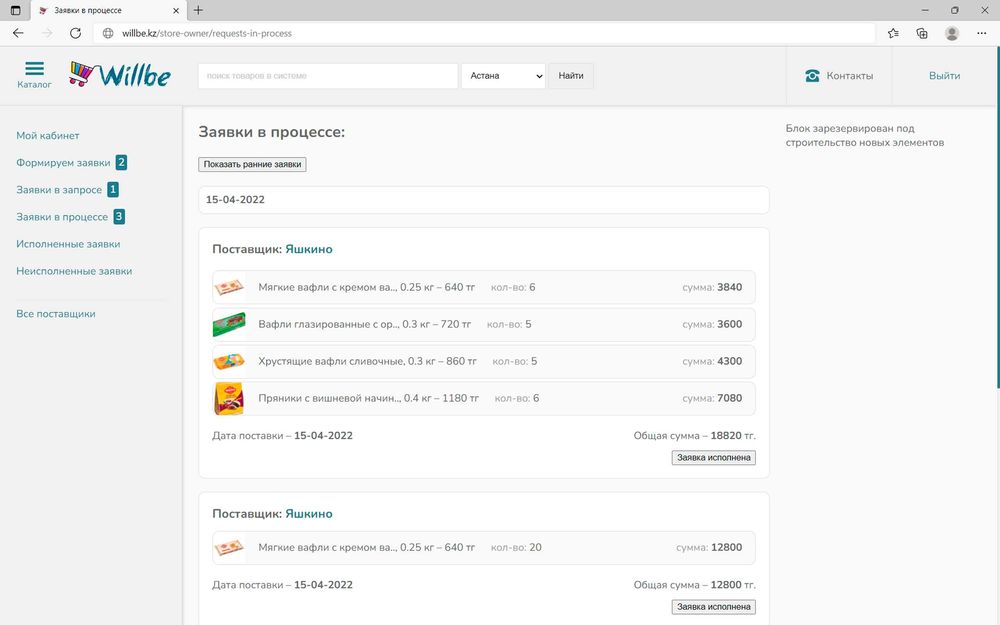Click Мягкие вафли thumbnail with кол-во 6
The image size is (1000, 625).
click(x=229, y=288)
